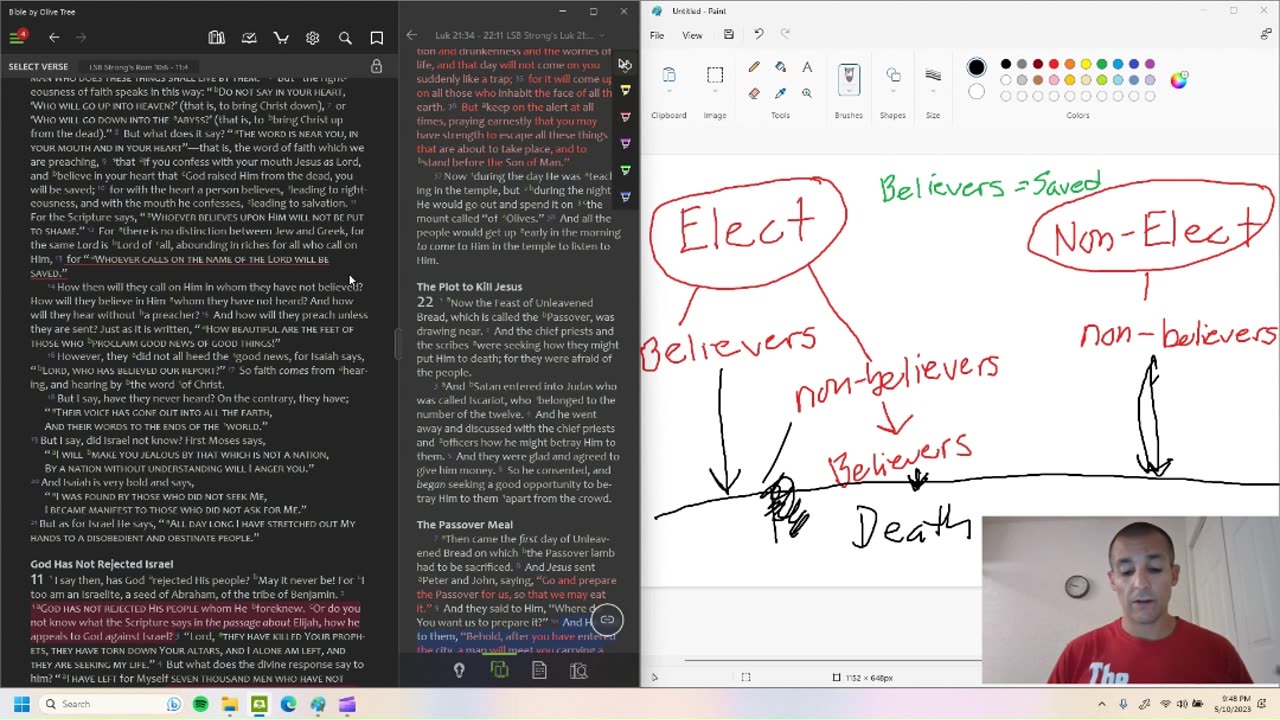This screenshot has width=1280, height=720.
Task: Choose the purple highlighter in side strip
Action: pos(625,143)
